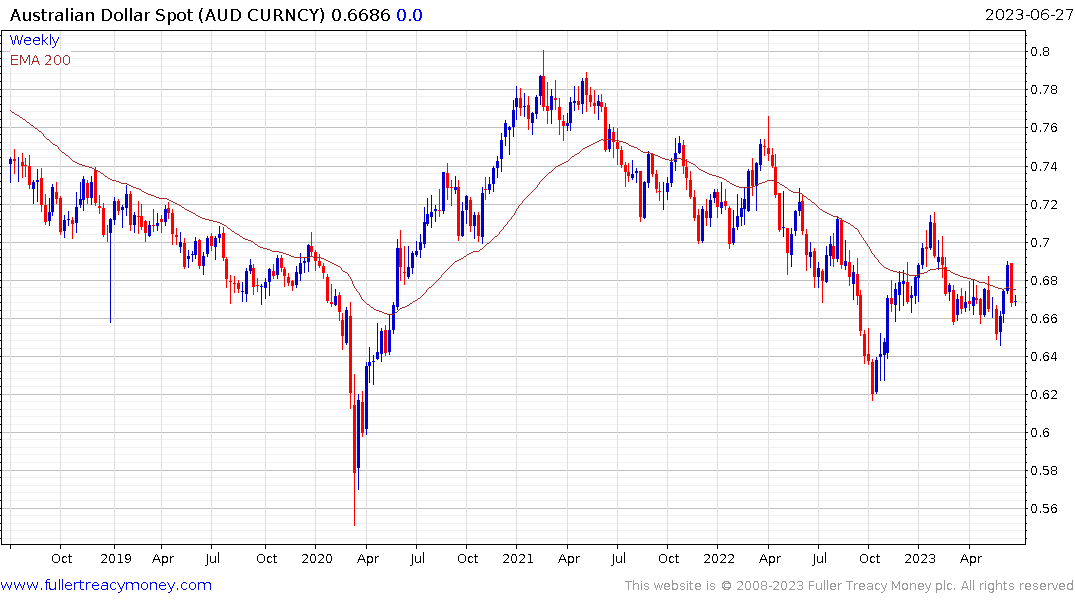Click the 0.66 price axis label

[1043, 318]
